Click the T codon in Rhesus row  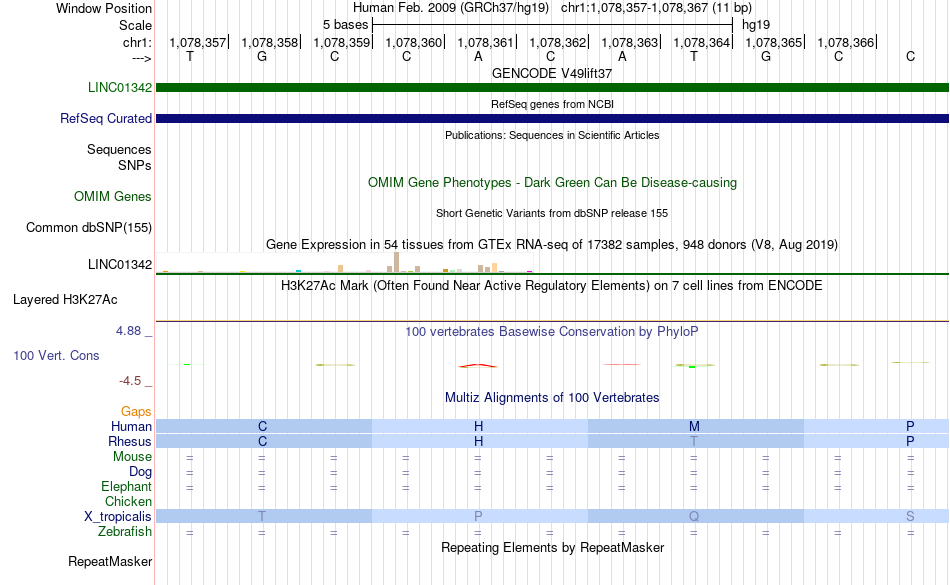tap(694, 441)
